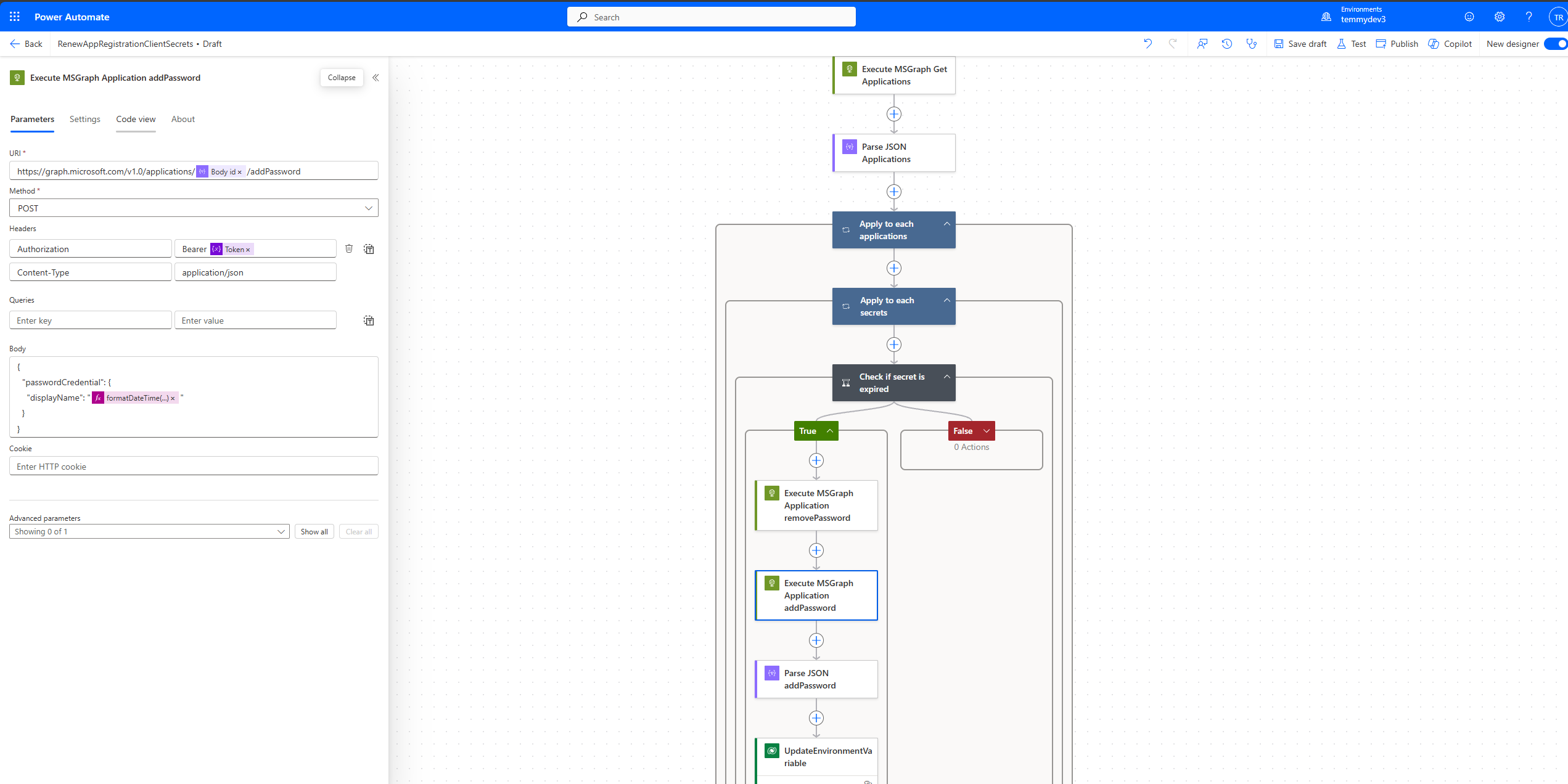Viewport: 1568px width, 784px height.
Task: Add step below Apply to each applications
Action: click(894, 268)
